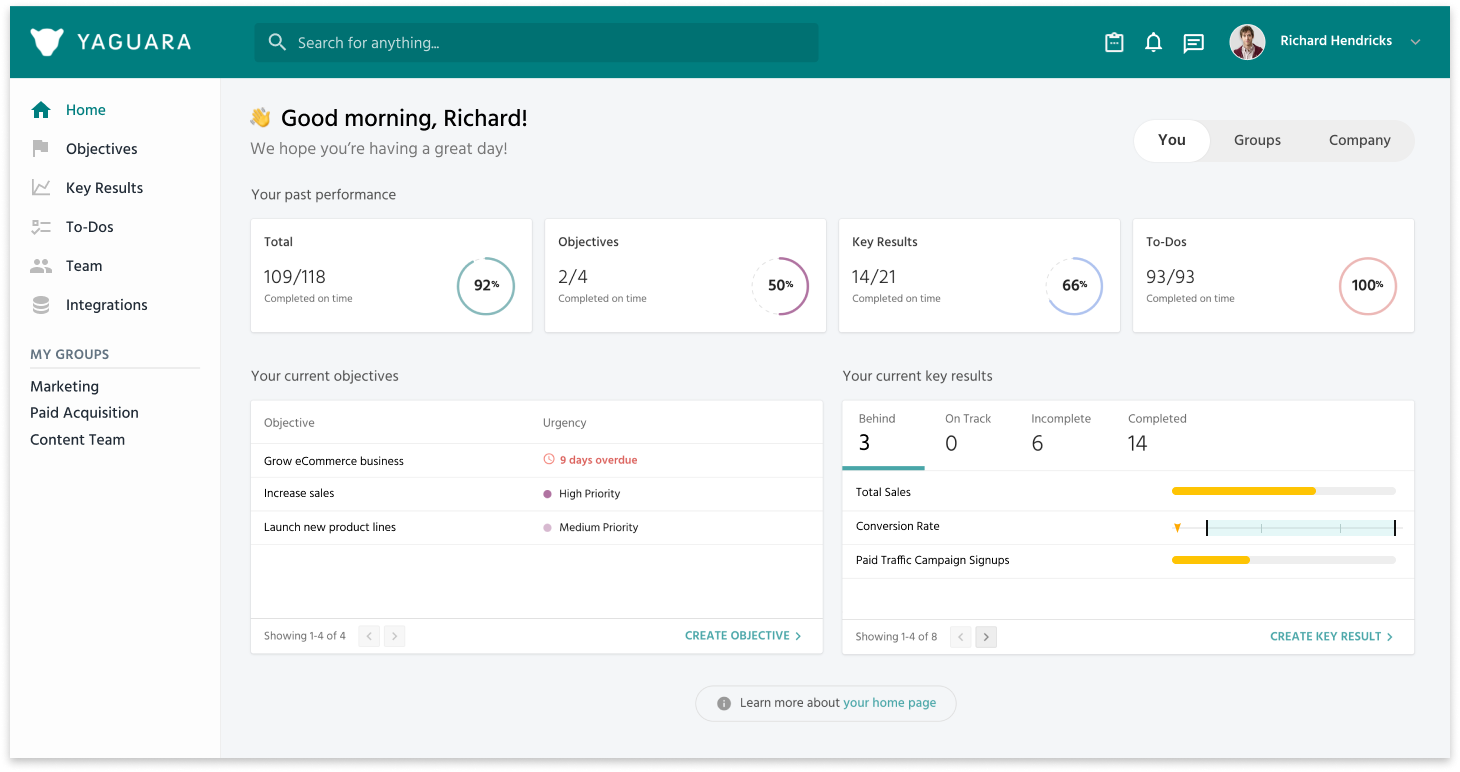Go to Key Results in the sidebar
This screenshot has width=1460, height=772.
tap(104, 188)
